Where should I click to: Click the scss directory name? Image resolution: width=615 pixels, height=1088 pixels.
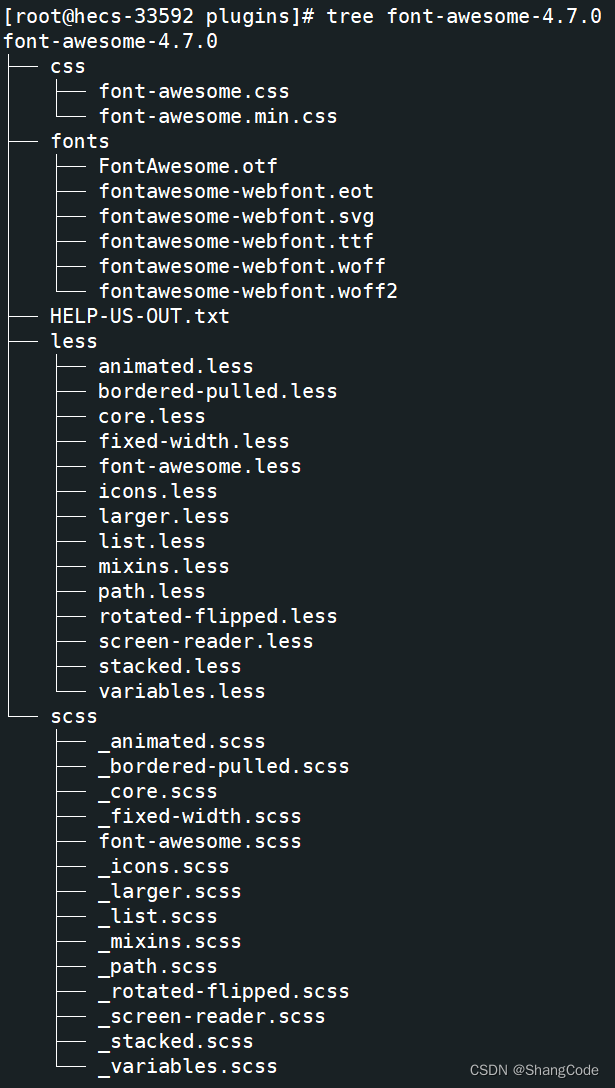74,716
